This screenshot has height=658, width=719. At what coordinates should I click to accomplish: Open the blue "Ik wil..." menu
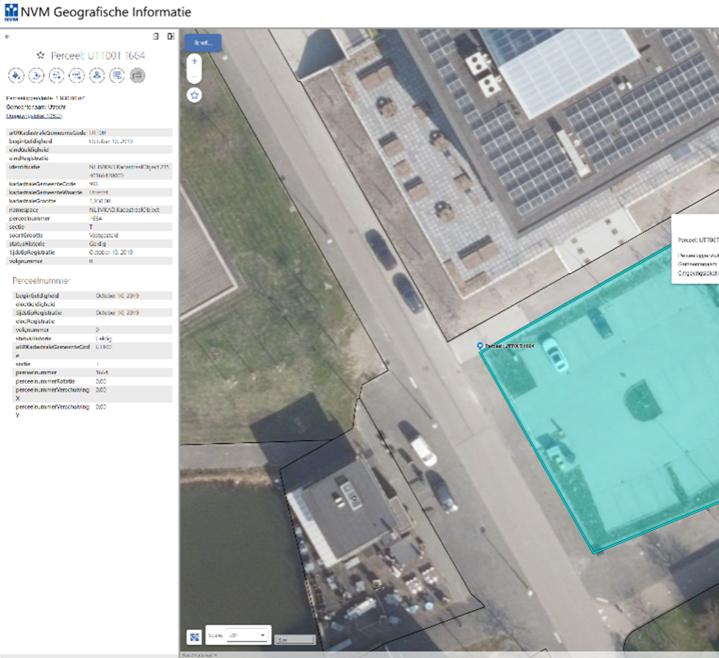click(x=202, y=42)
